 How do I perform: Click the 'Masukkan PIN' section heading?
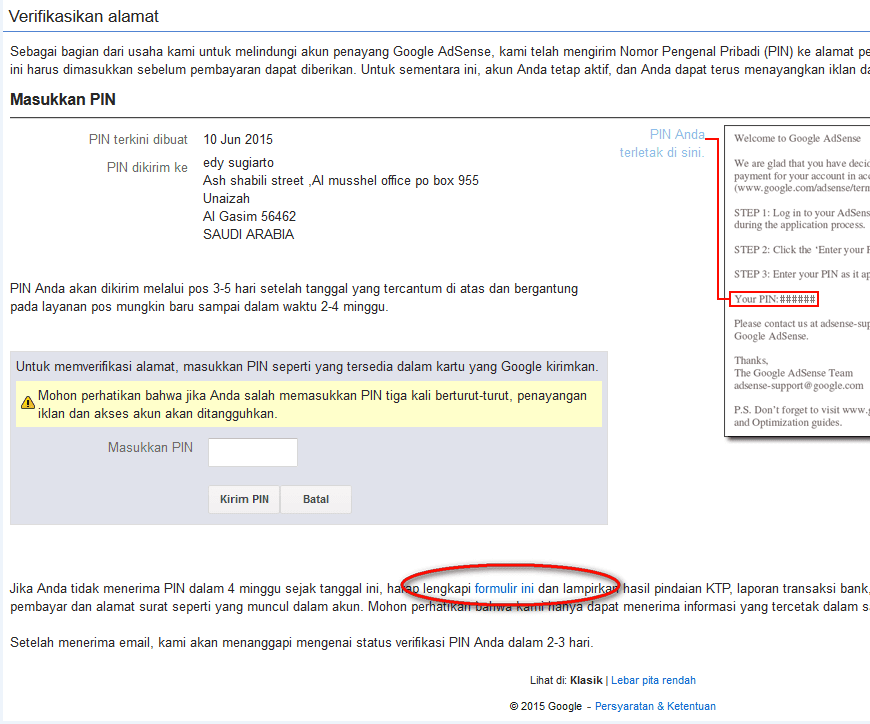(x=63, y=99)
